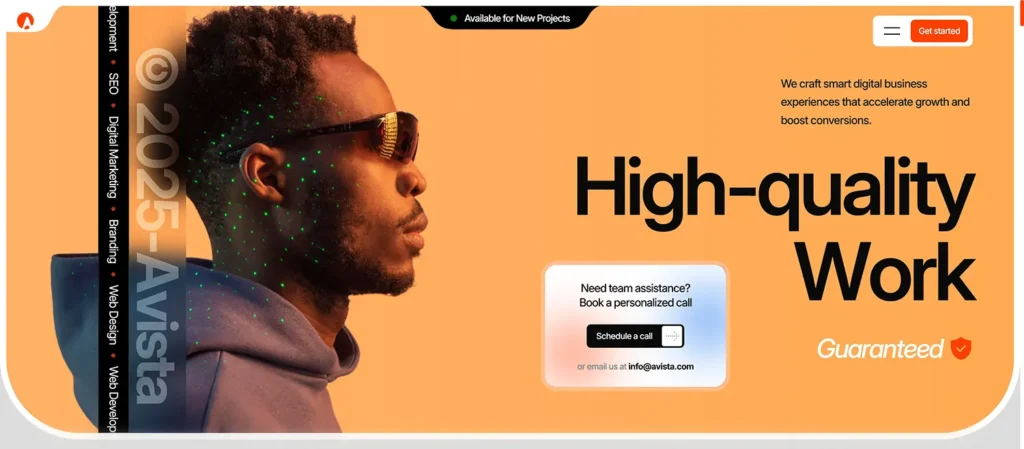Click the Guaranteed shield checkmark icon
1024x449 pixels.
(x=961, y=348)
